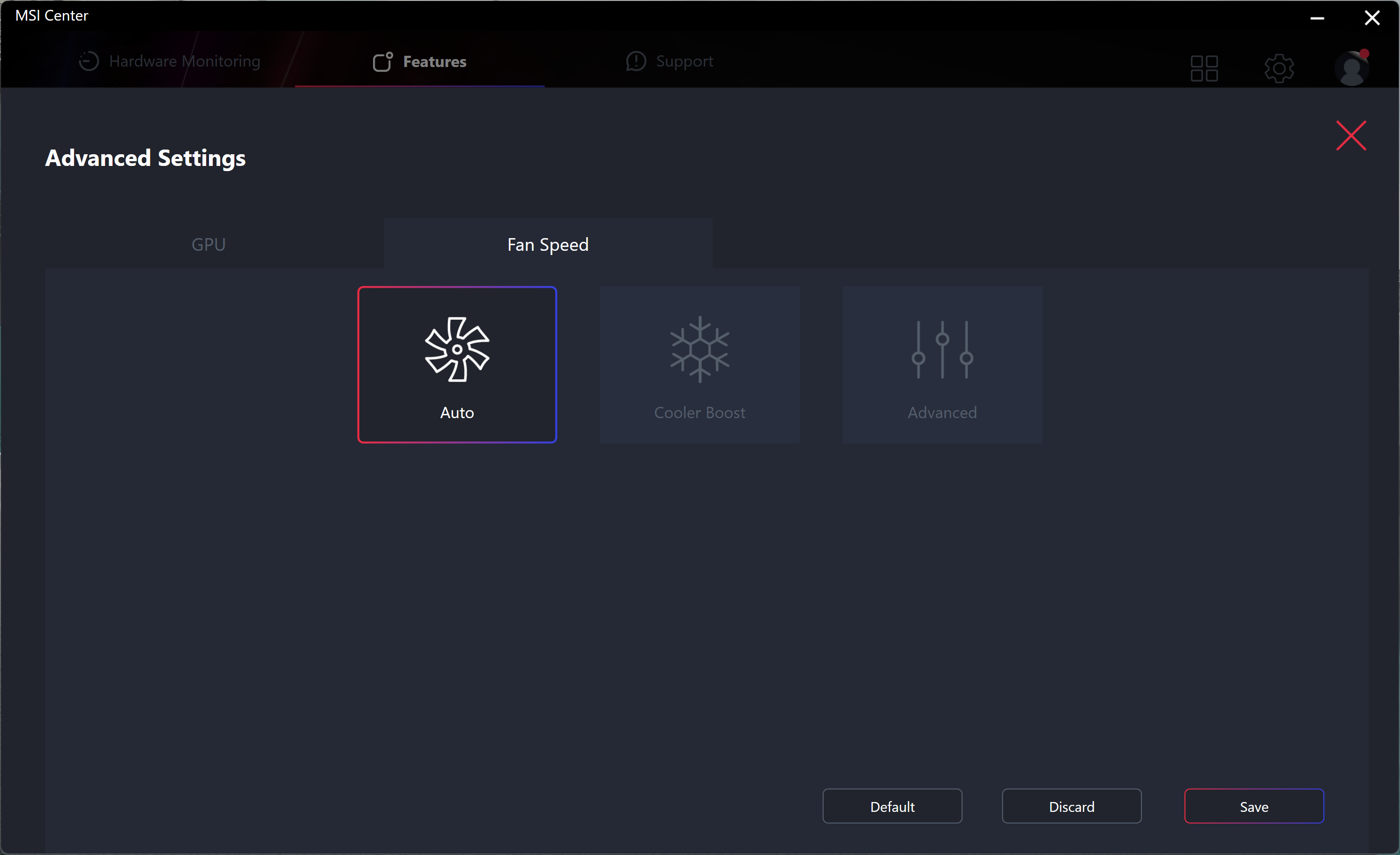Open the settings gear icon
The image size is (1400, 855).
[1279, 68]
